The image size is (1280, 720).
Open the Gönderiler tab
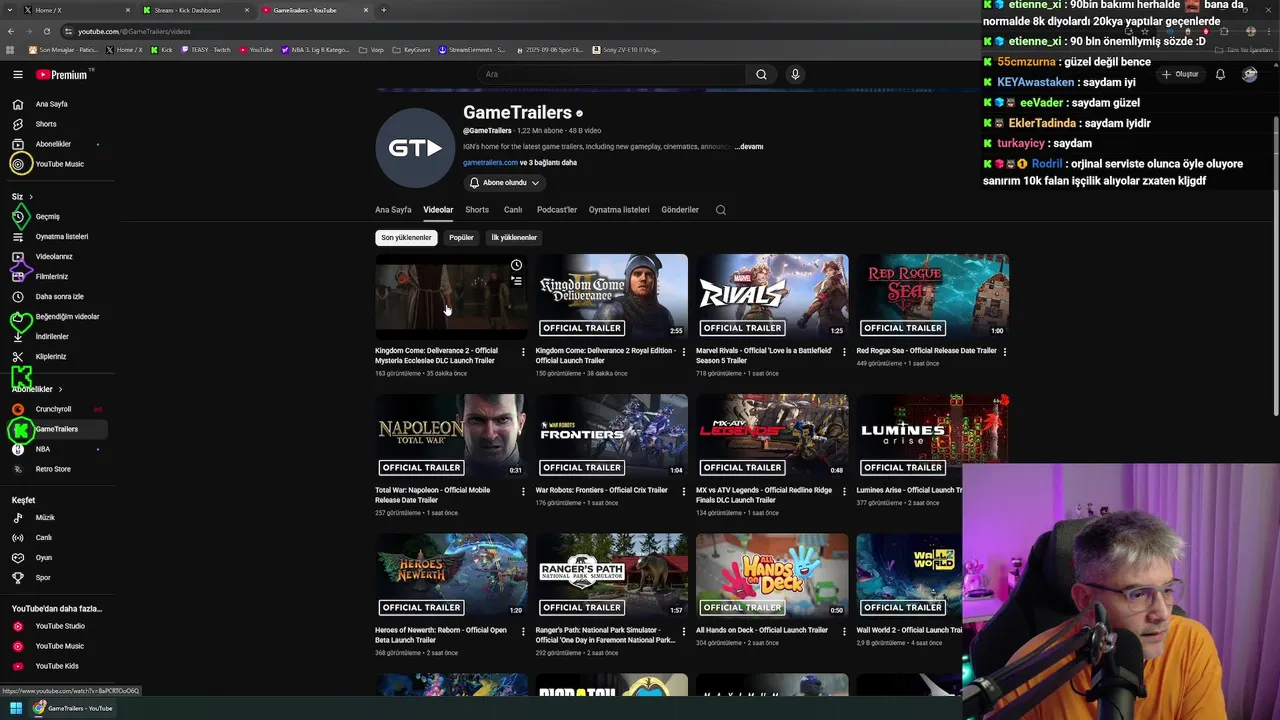coord(680,210)
